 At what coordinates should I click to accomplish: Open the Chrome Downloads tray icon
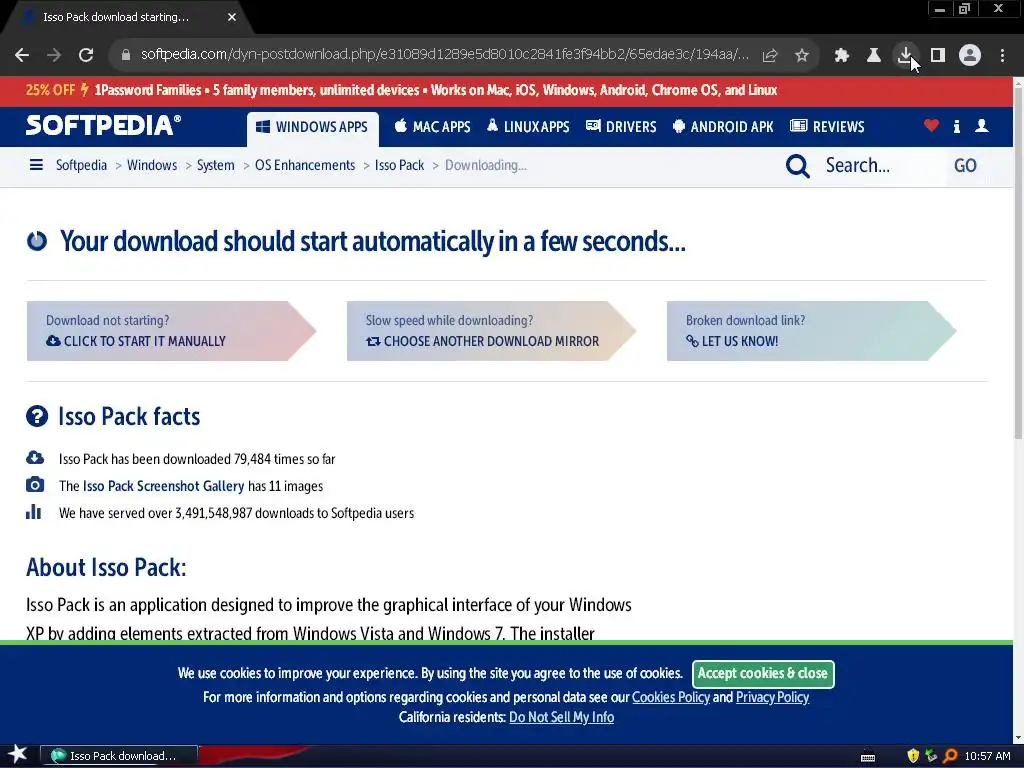tap(905, 55)
